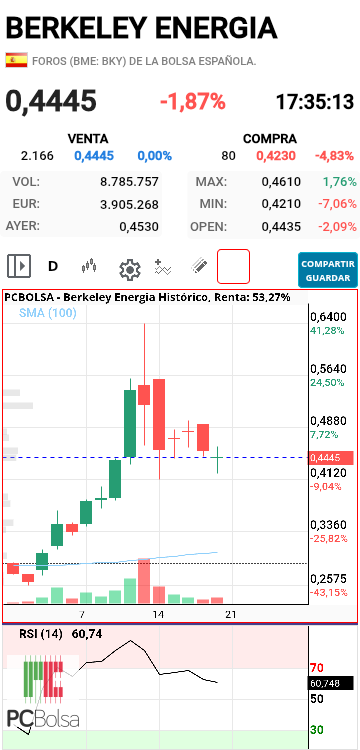
Task: Click the 41,28% axis percentage
Action: (327, 331)
